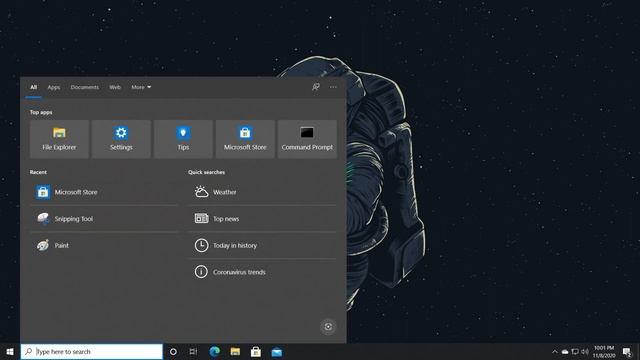The height and width of the screenshot is (360, 640).
Task: Launch the Command Prompt tile
Action: 307,139
